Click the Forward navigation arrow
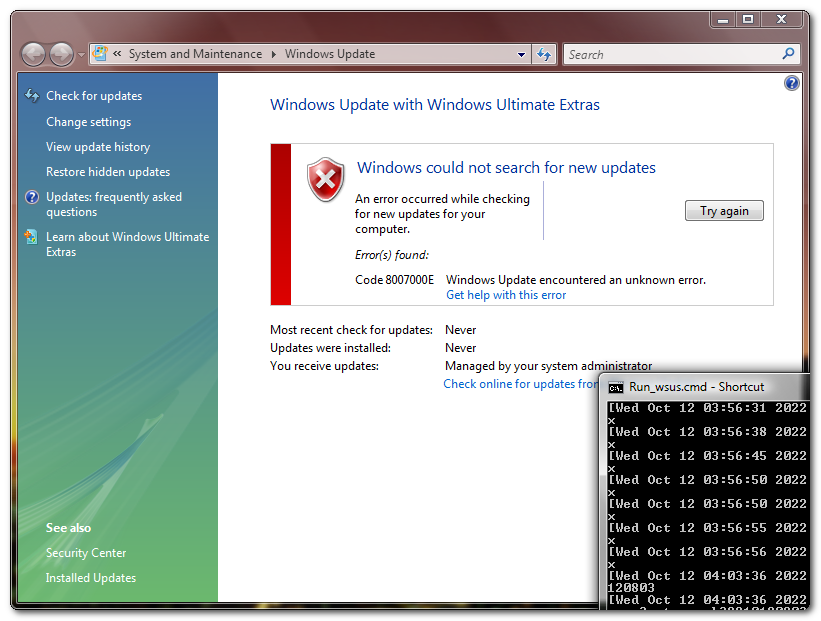This screenshot has height=621, width=821. pyautogui.click(x=61, y=54)
